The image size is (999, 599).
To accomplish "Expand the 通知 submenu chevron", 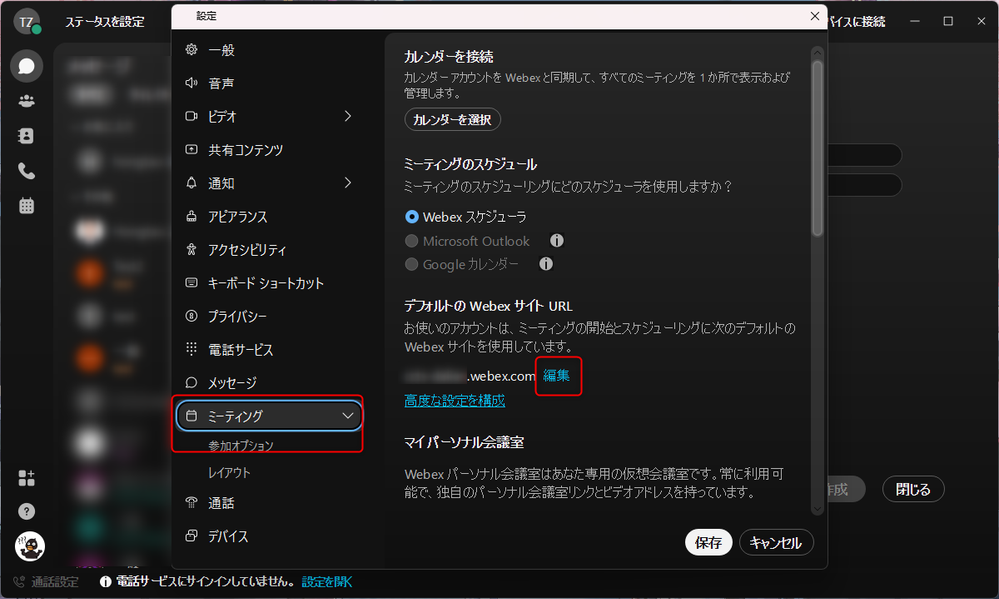I will tap(348, 183).
